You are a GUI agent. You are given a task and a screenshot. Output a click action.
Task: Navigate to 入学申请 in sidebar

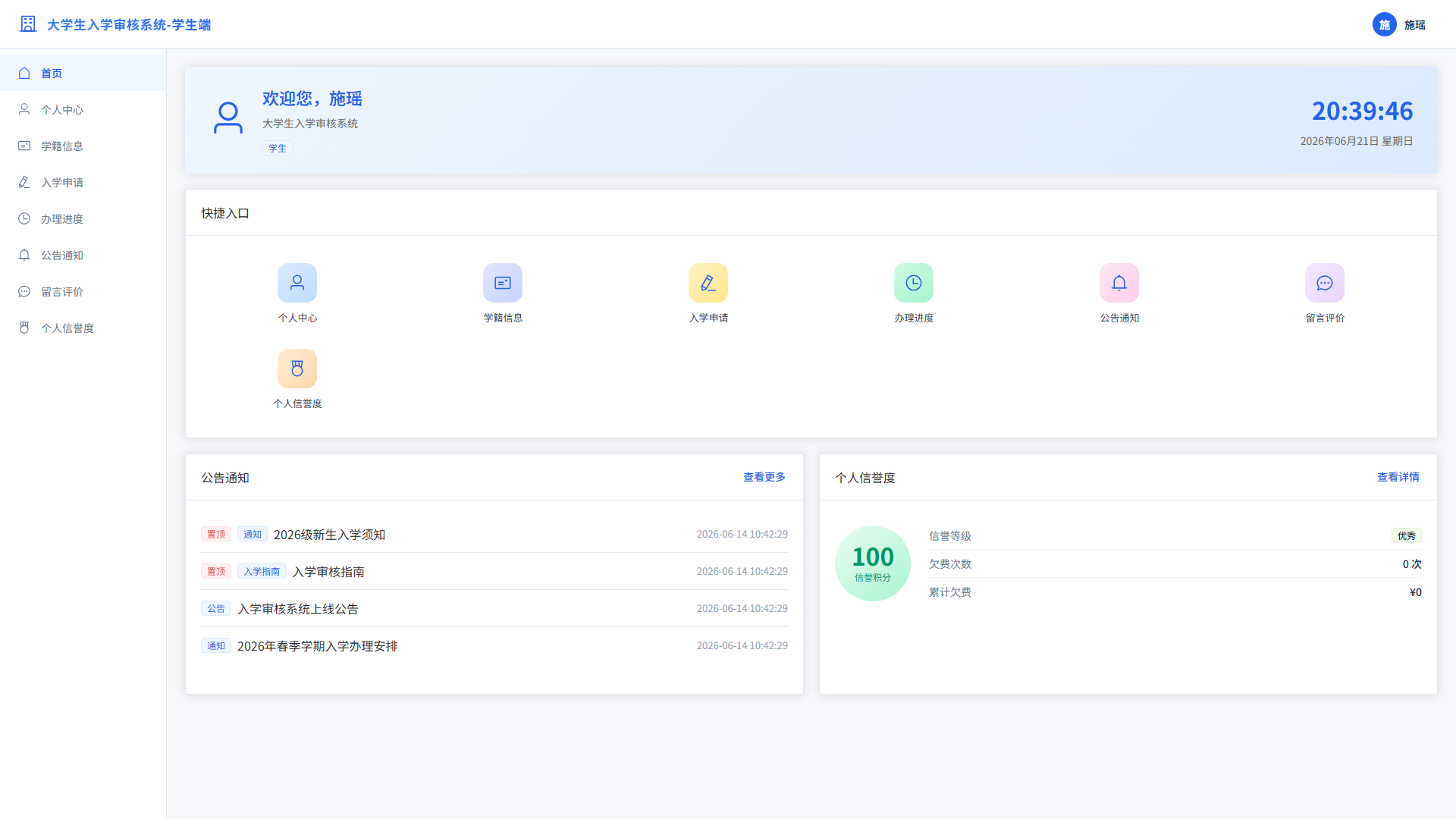pyautogui.click(x=83, y=182)
